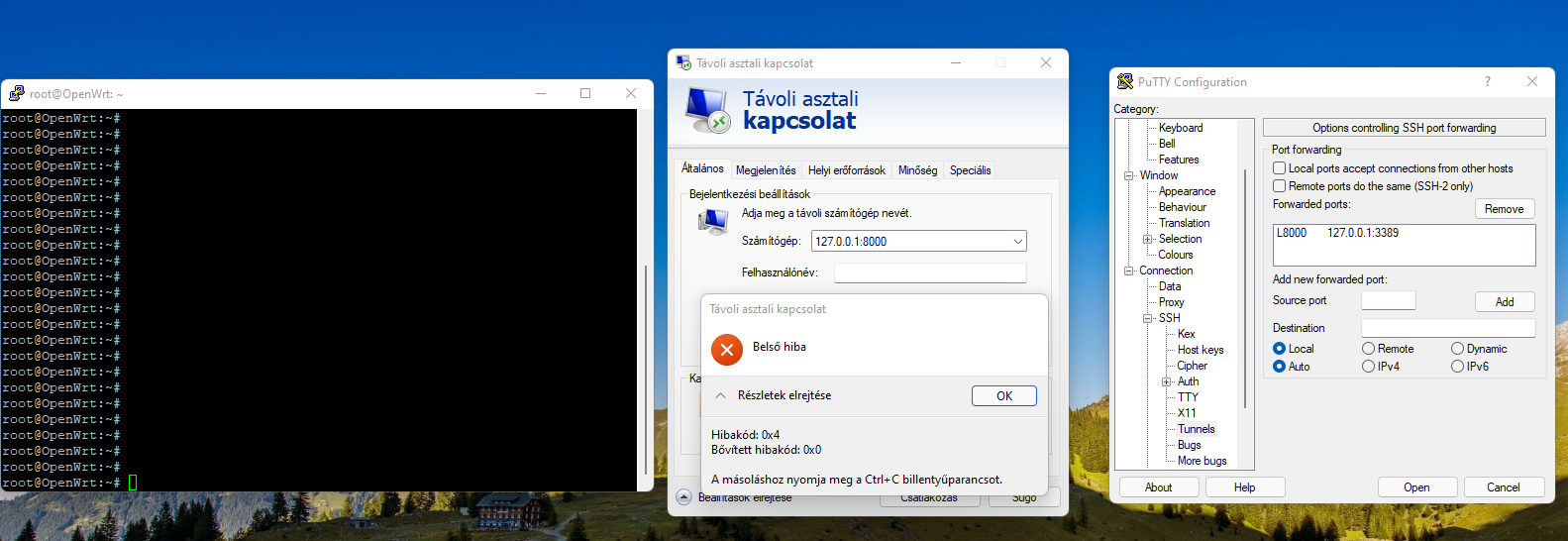
Task: Select Tunnels in the category tree
Action: coord(1197,429)
